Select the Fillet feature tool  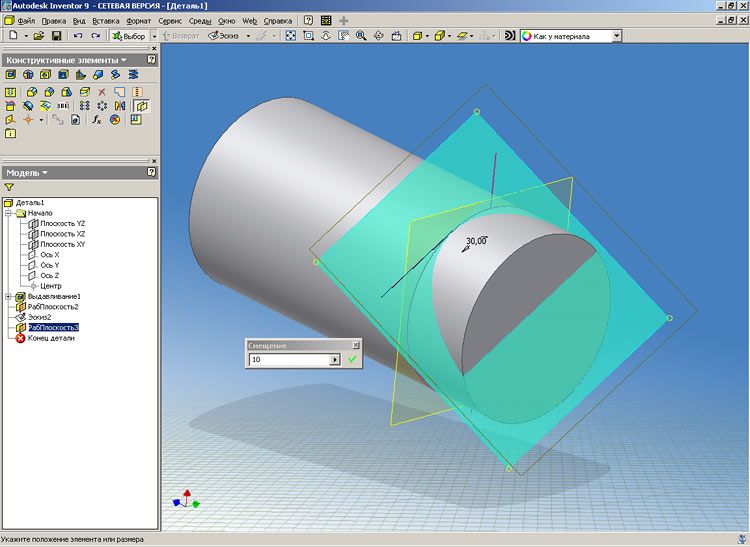(x=32, y=92)
